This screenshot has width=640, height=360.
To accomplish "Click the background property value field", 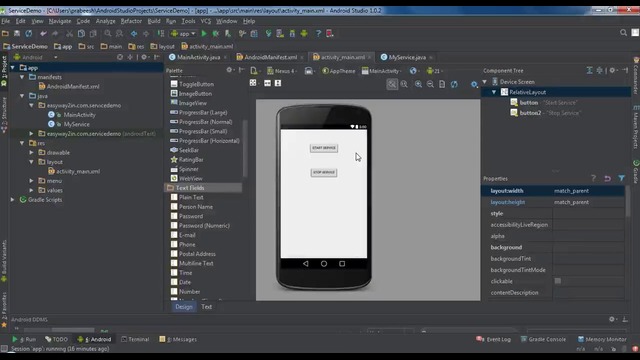I will pos(589,247).
